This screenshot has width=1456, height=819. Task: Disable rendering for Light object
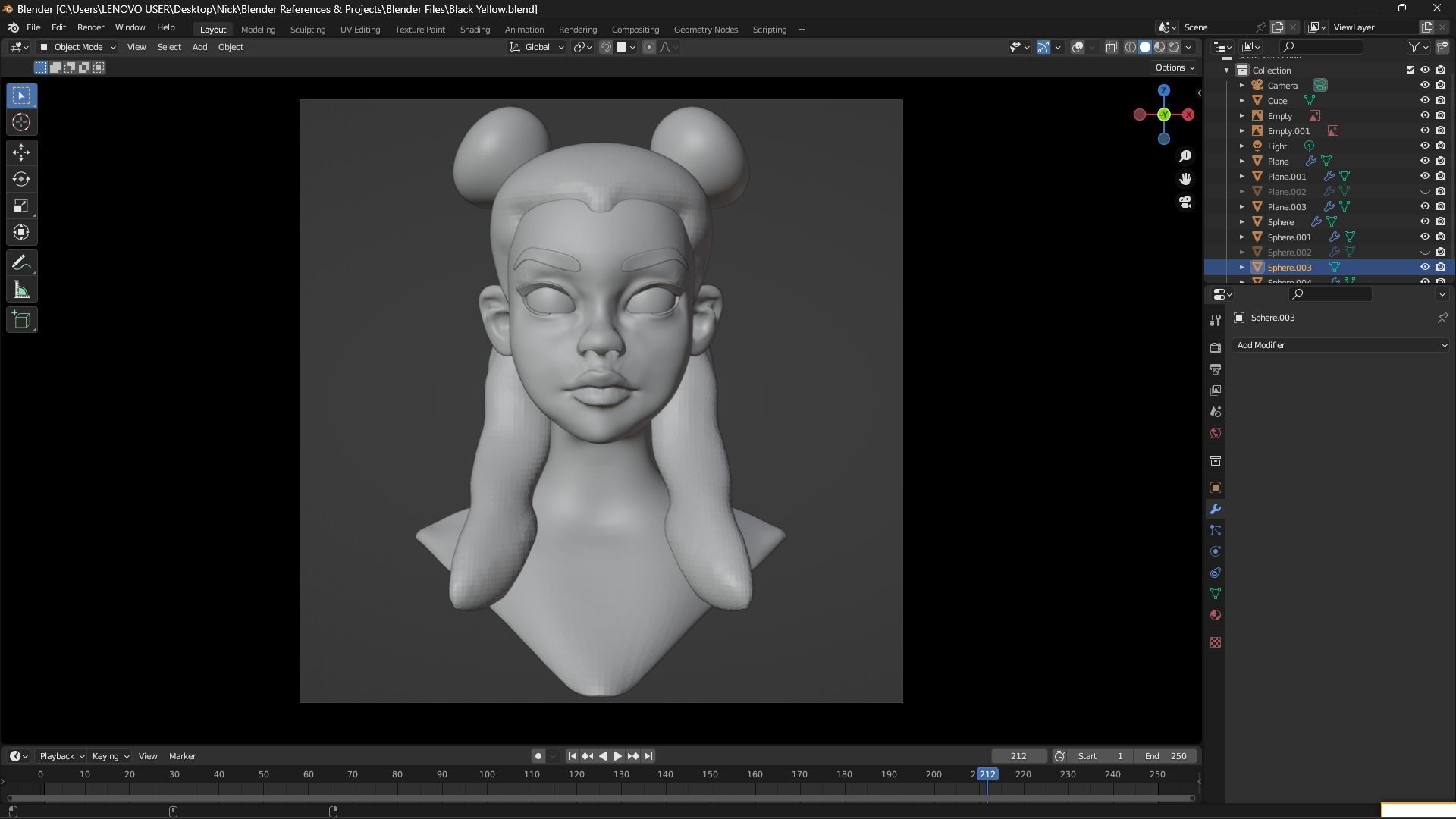(x=1440, y=146)
